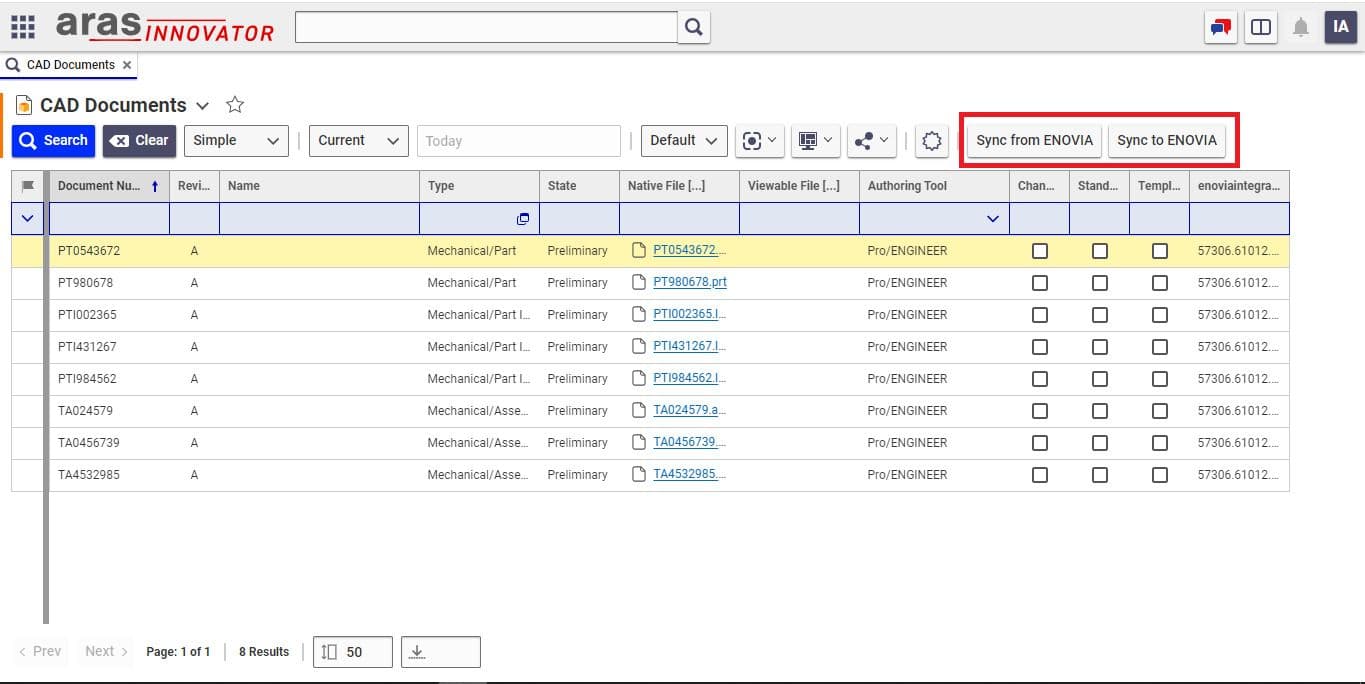Open the Simple search mode dropdown
1365x684 pixels.
[x=236, y=141]
